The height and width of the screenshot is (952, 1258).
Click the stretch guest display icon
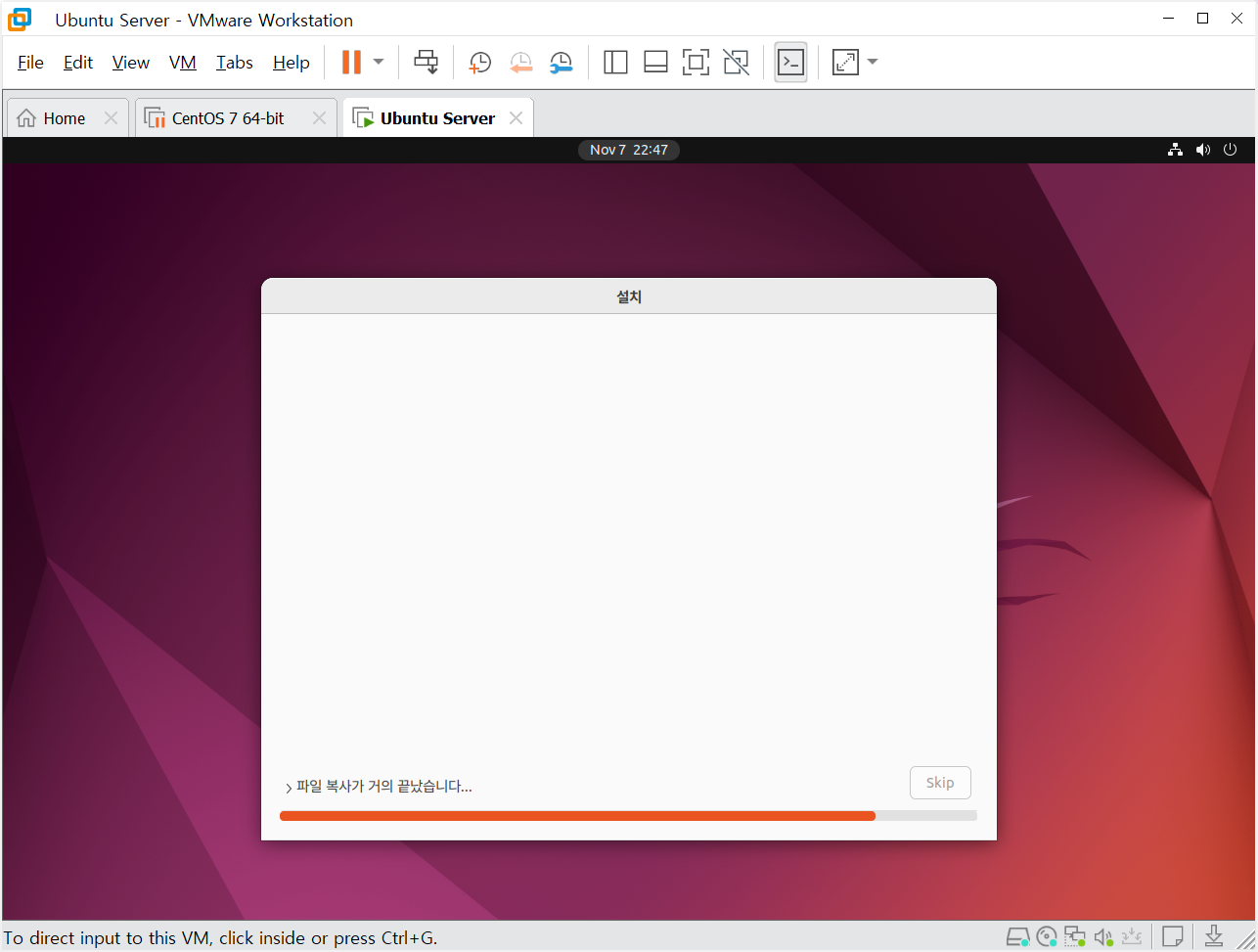tap(845, 63)
